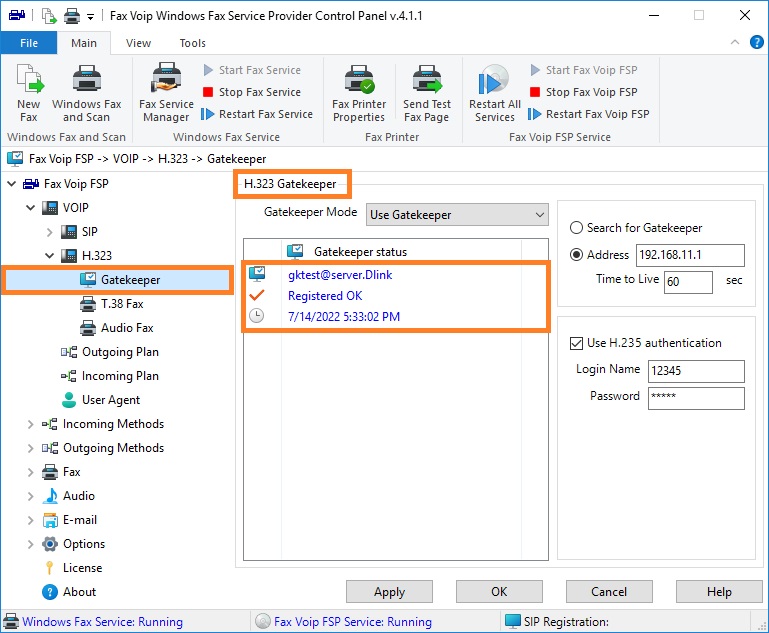769x633 pixels.
Task: Expand the Fax tree node
Action: tap(30, 472)
